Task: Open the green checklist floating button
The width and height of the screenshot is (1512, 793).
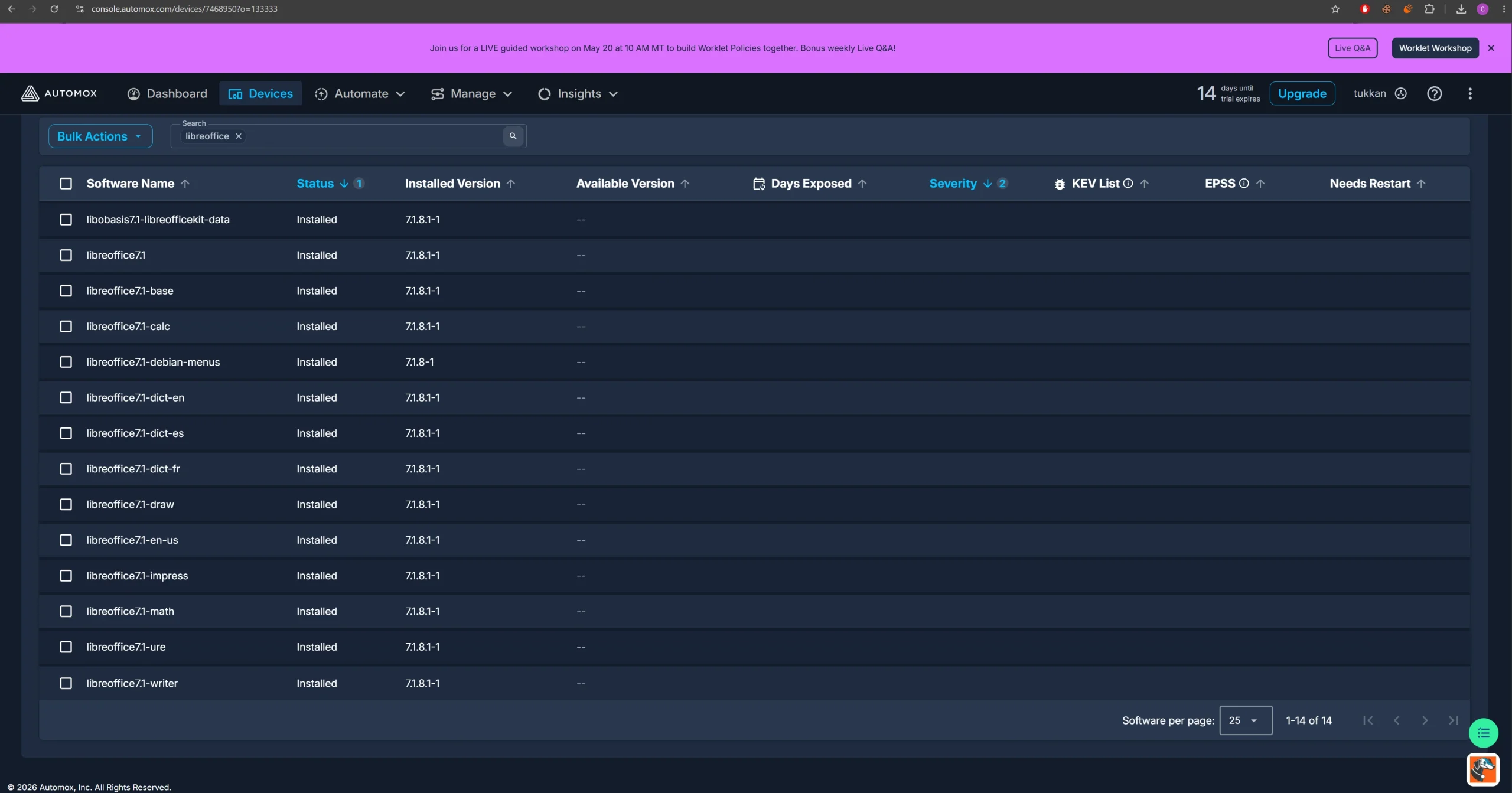Action: [1483, 733]
